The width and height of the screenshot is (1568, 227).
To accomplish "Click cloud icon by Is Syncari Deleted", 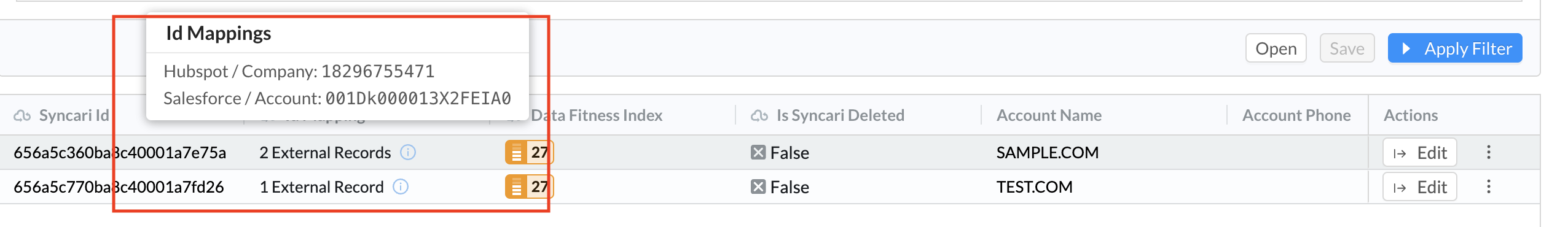I will click(759, 115).
